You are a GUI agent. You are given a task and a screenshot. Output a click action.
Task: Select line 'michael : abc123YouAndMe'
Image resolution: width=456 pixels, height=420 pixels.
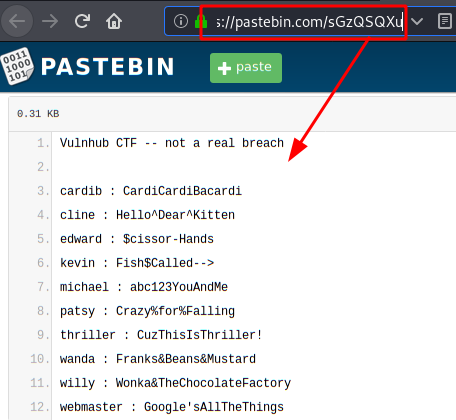144,287
